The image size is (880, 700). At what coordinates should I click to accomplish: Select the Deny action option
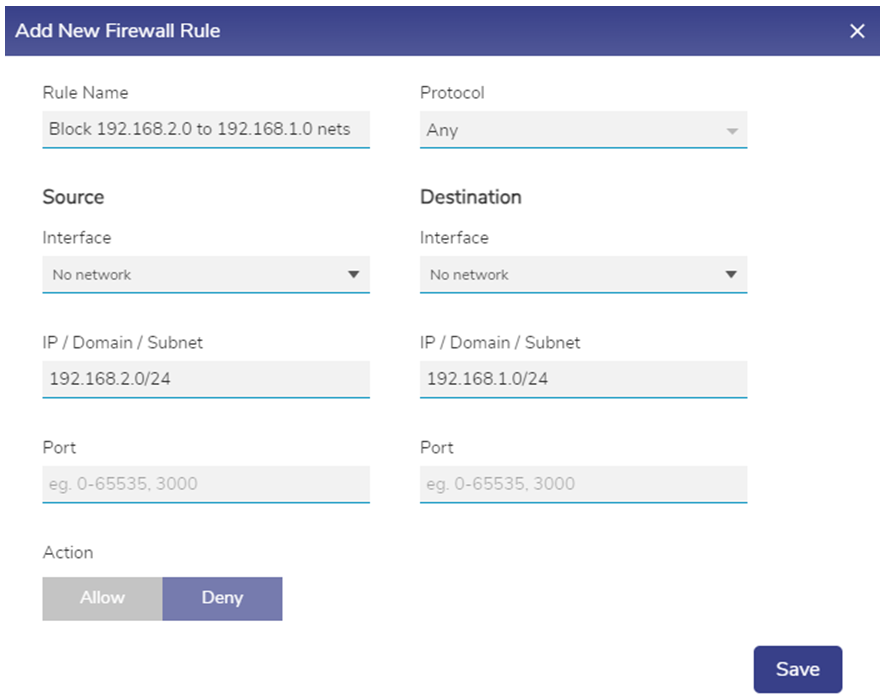[222, 598]
